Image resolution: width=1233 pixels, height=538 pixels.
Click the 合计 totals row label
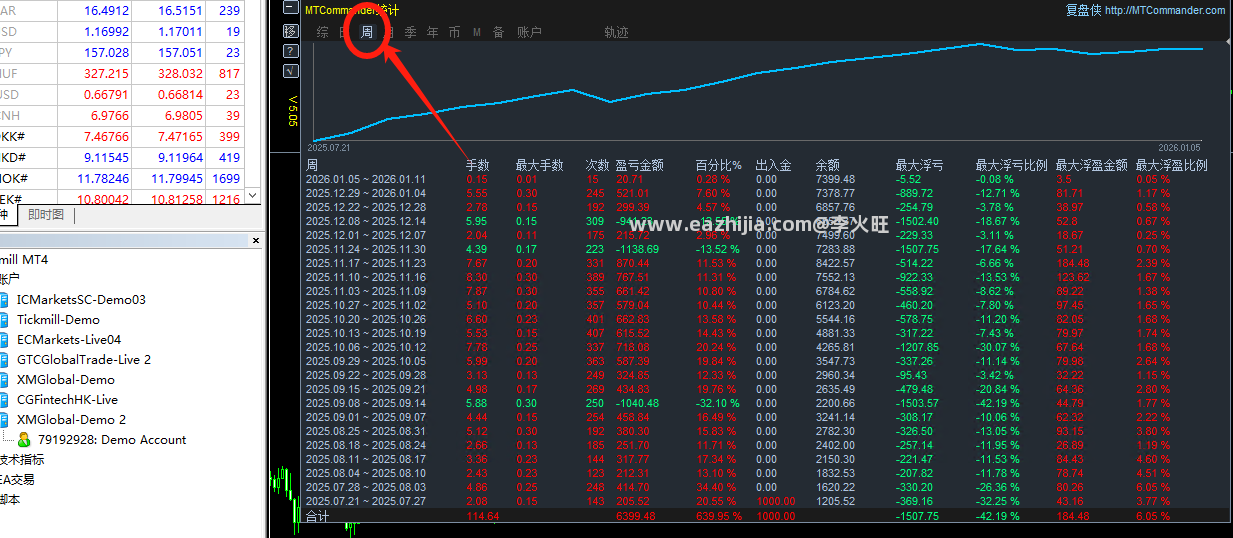click(x=317, y=516)
